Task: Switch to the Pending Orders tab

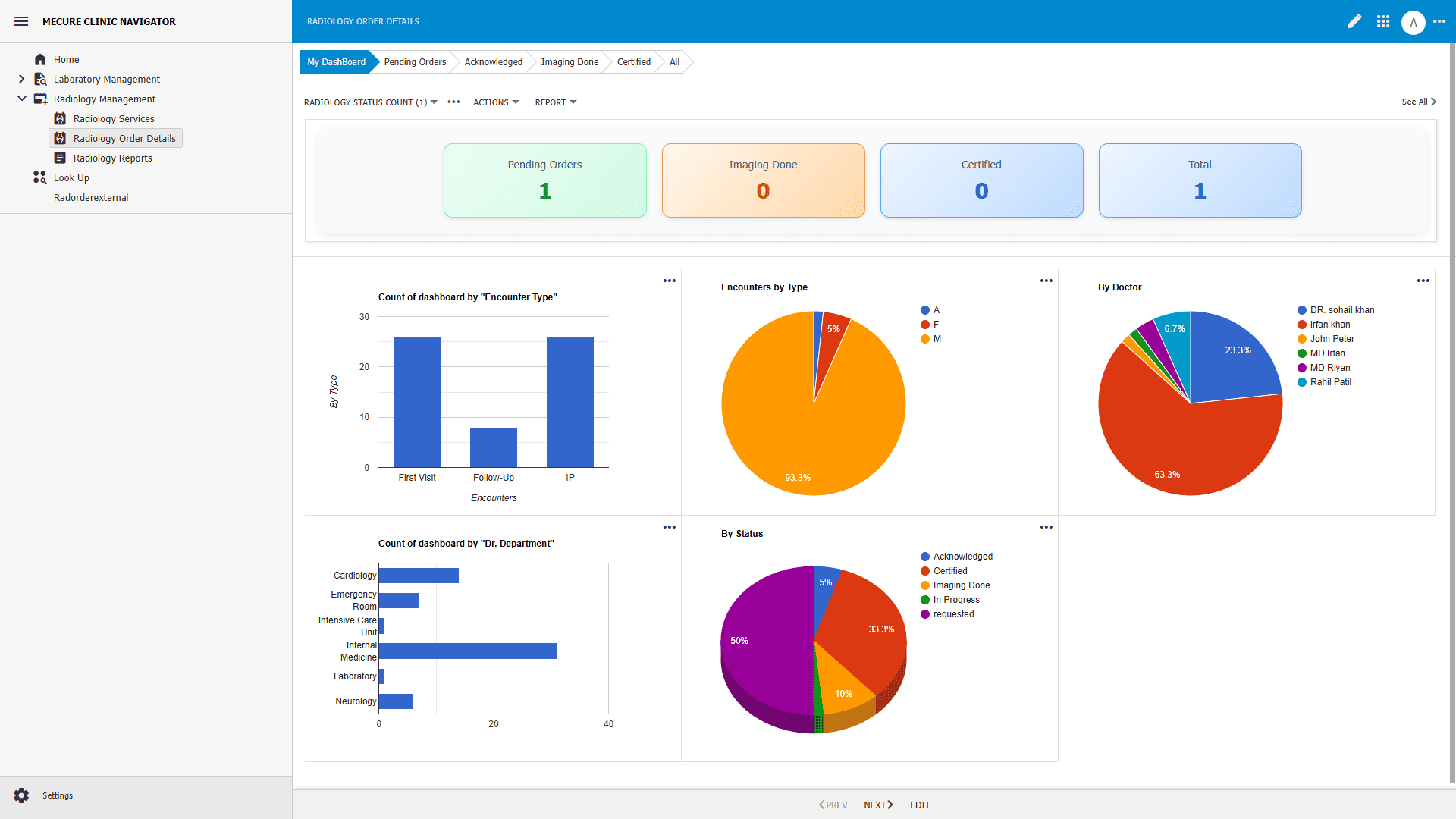Action: (x=414, y=61)
